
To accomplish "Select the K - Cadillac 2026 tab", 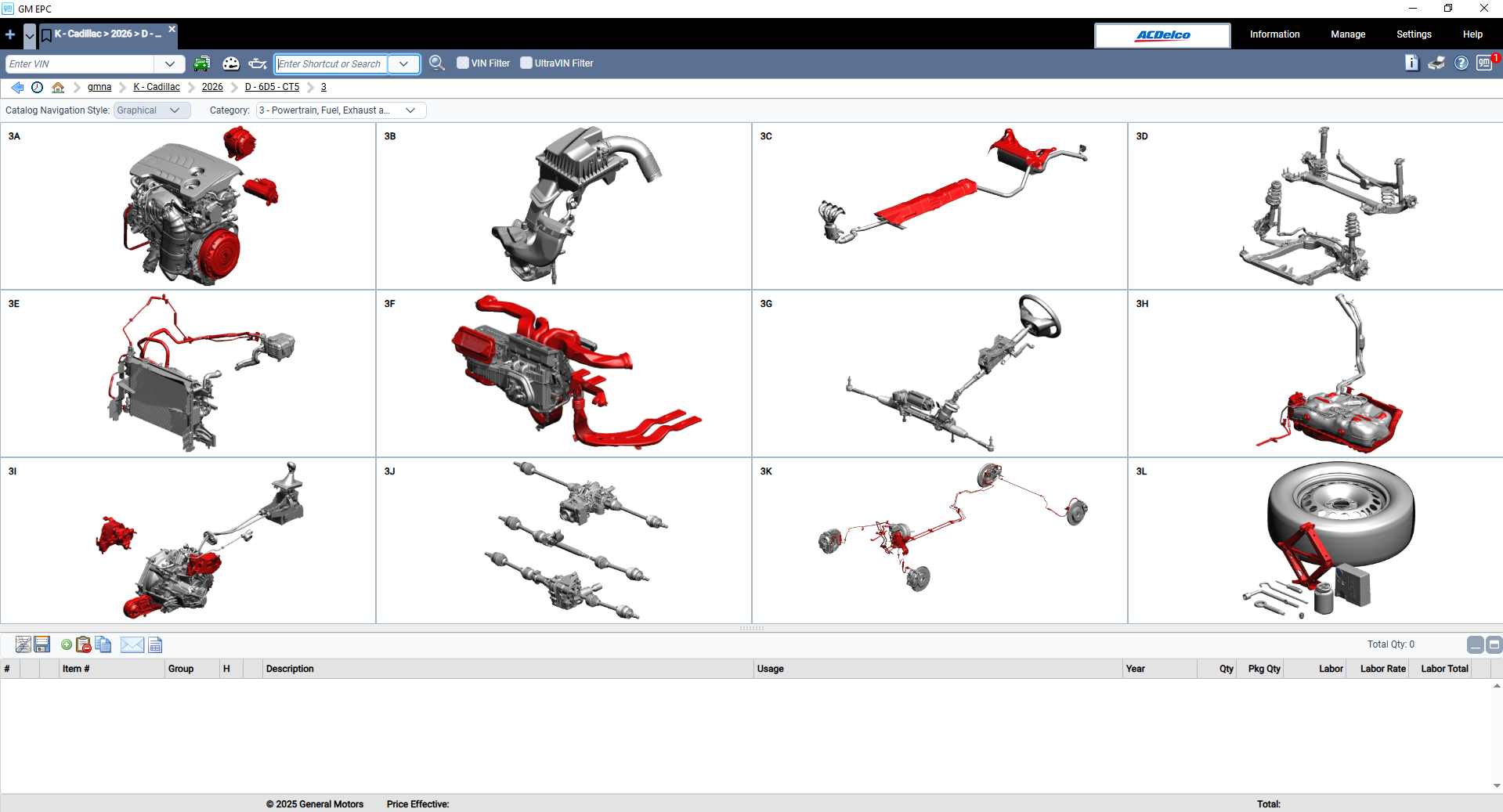I will [106, 34].
